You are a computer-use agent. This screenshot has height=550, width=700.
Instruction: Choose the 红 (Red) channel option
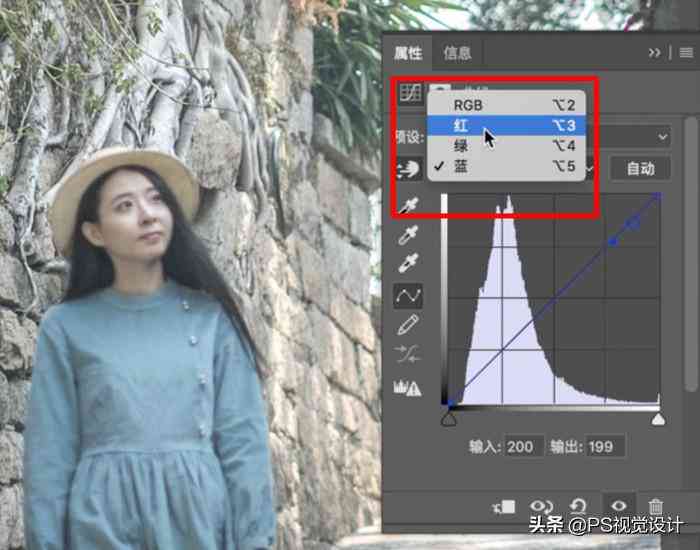pos(506,125)
